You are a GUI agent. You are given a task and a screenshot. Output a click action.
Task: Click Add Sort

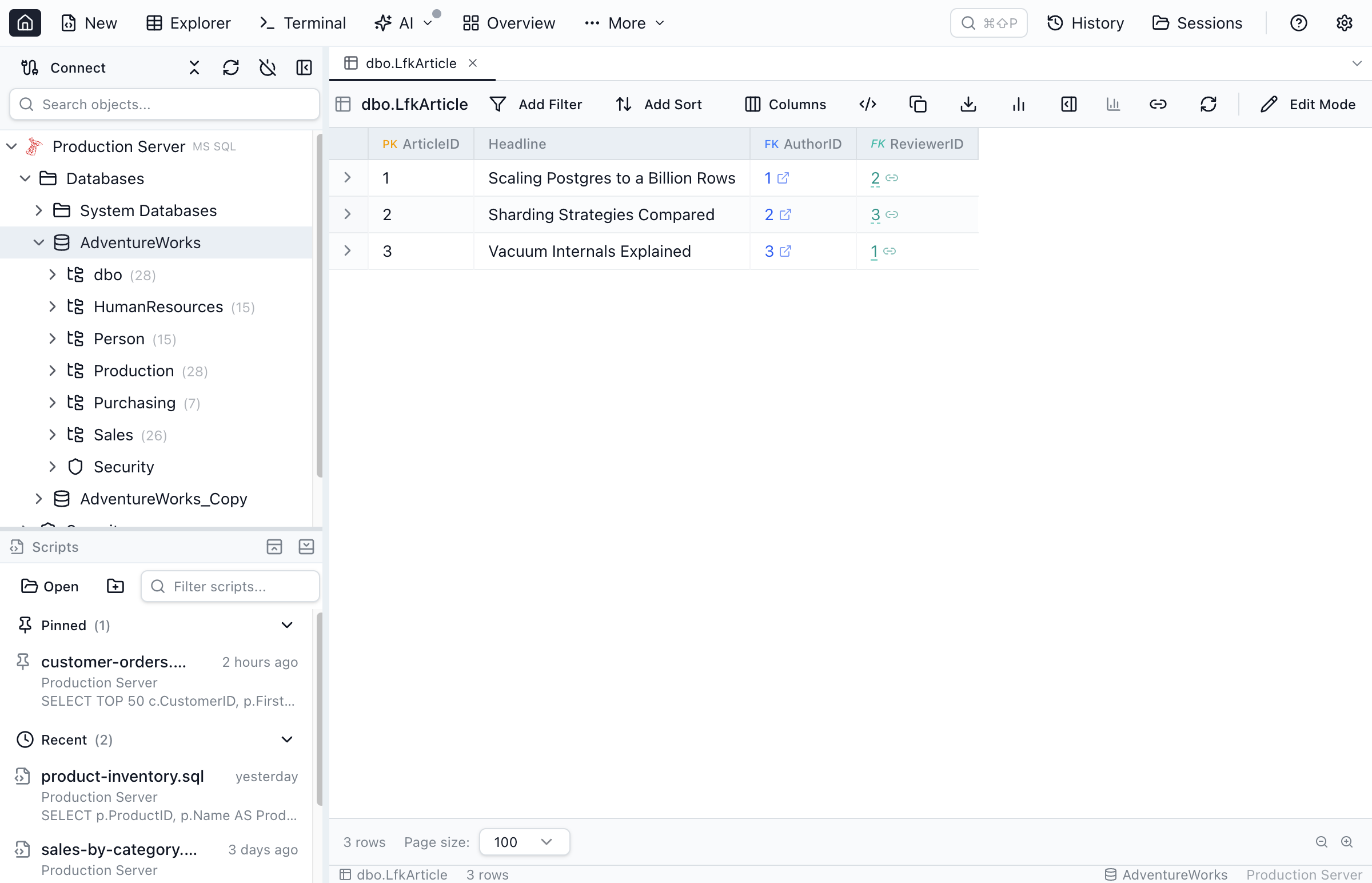coord(659,104)
